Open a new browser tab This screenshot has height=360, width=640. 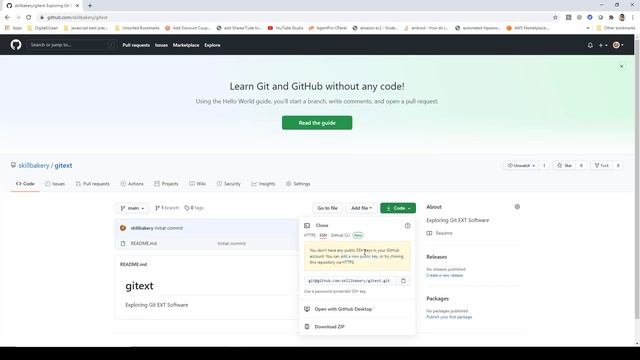pyautogui.click(x=90, y=6)
